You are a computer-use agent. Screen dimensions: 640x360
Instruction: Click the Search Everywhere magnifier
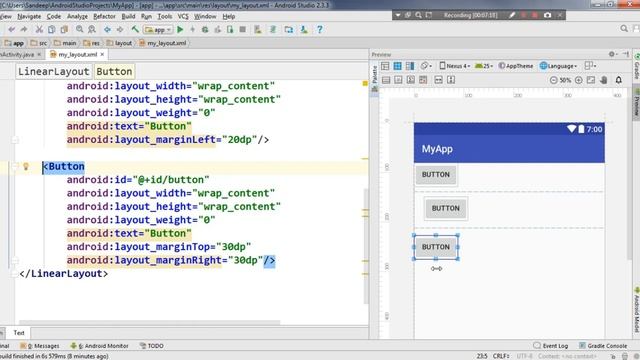pos(624,29)
